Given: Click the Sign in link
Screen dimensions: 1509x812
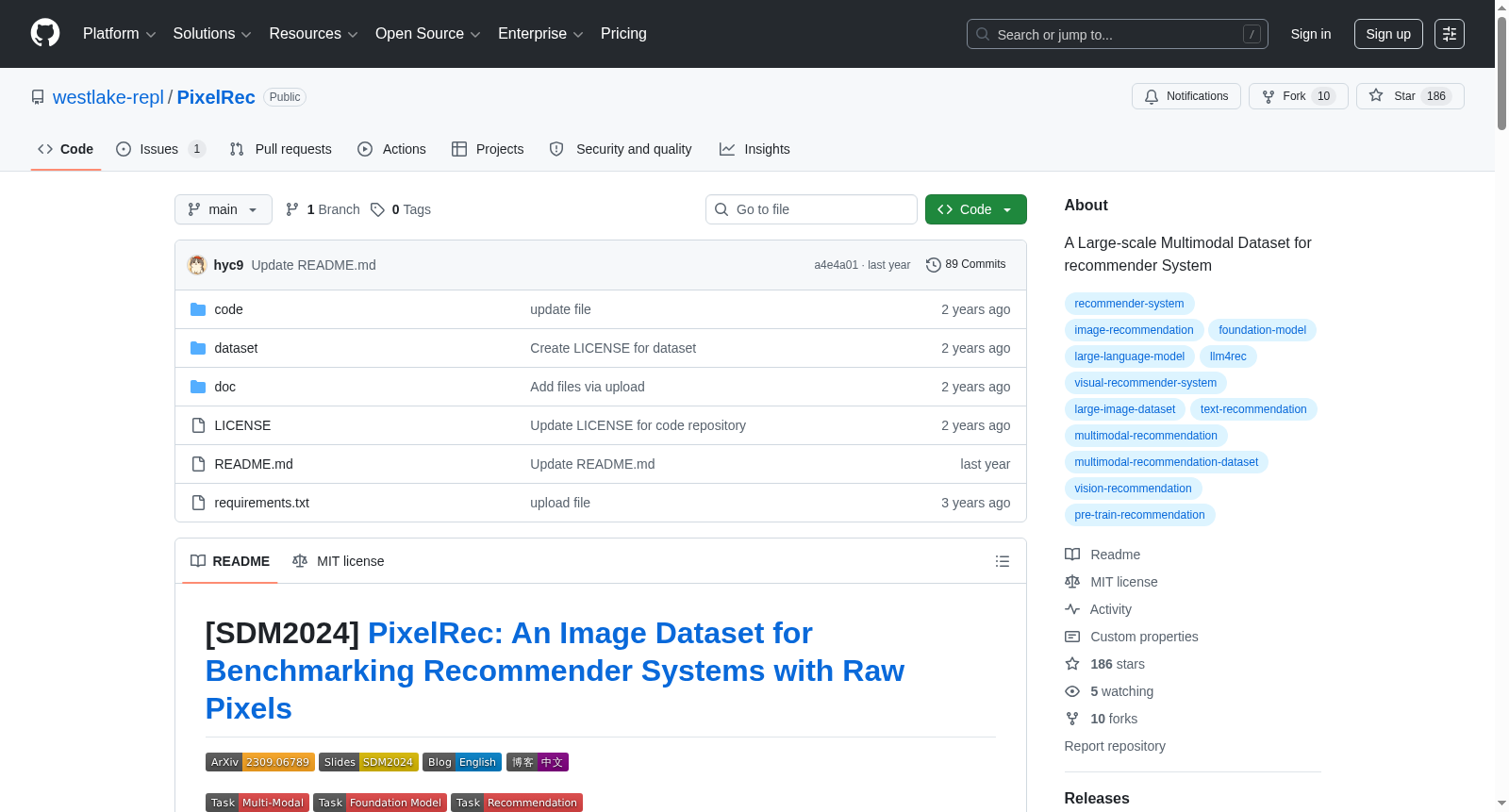Looking at the screenshot, I should pyautogui.click(x=1311, y=34).
